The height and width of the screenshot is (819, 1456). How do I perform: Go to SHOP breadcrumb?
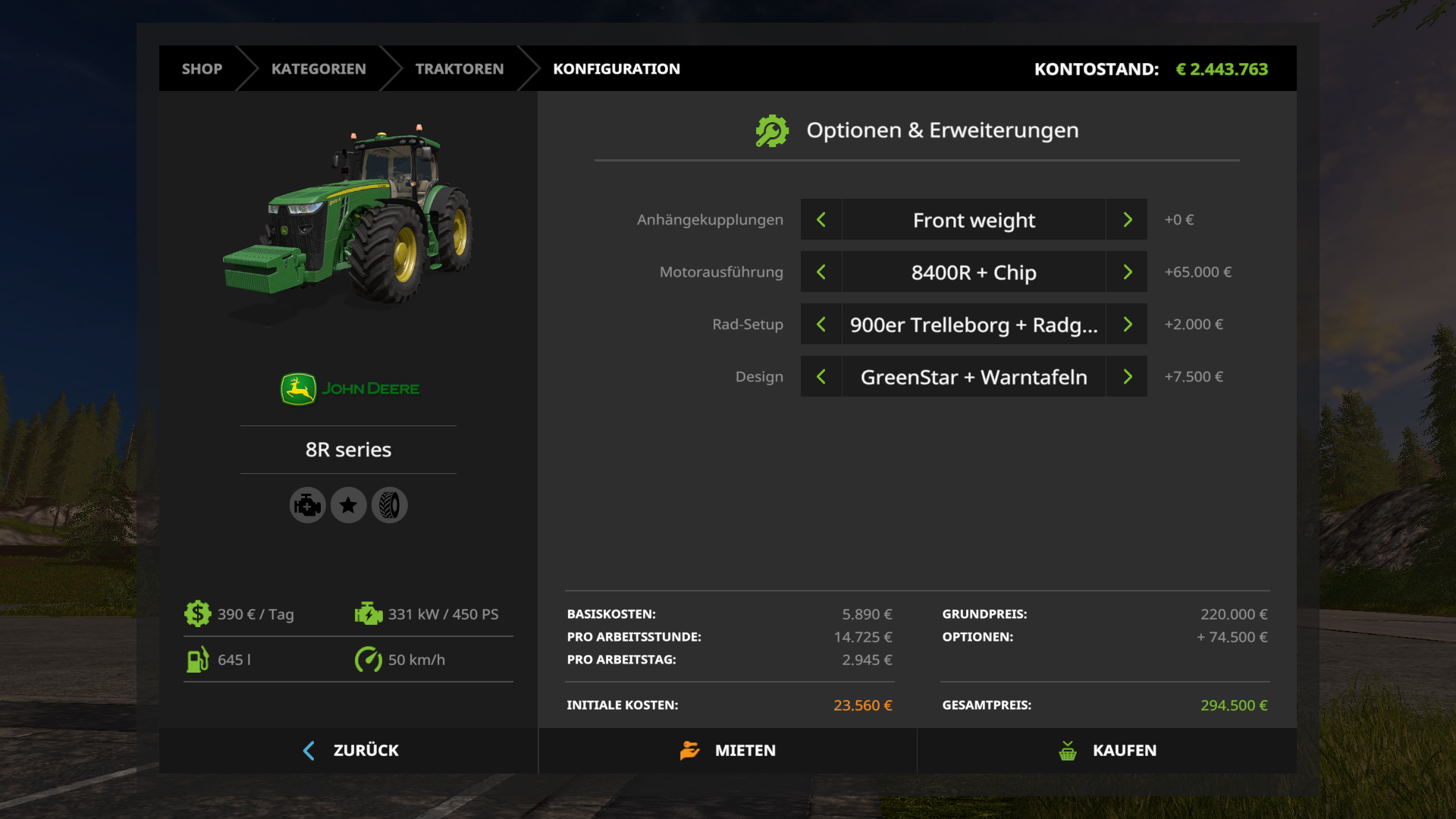(x=202, y=69)
